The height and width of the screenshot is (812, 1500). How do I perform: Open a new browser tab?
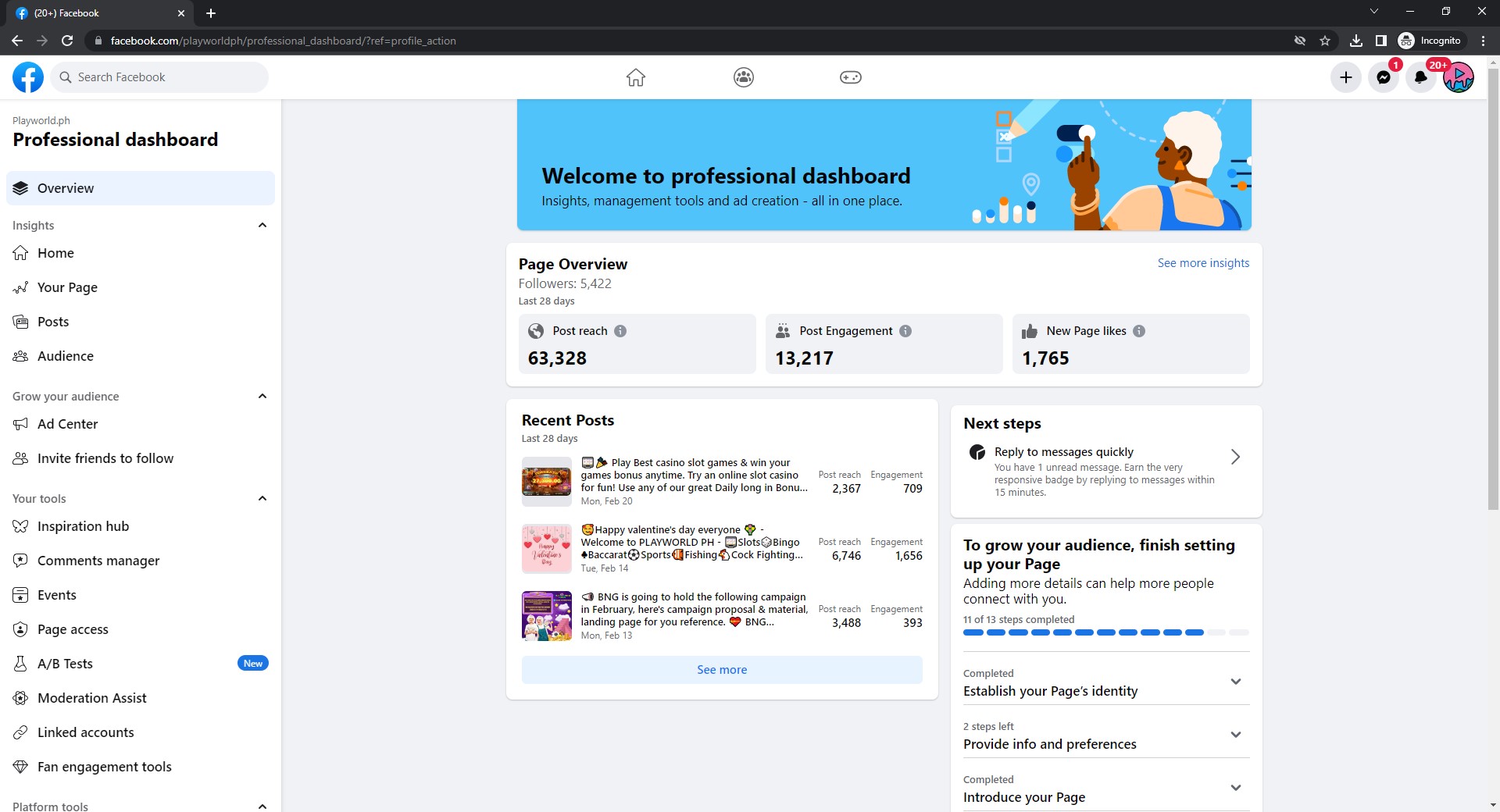[211, 13]
